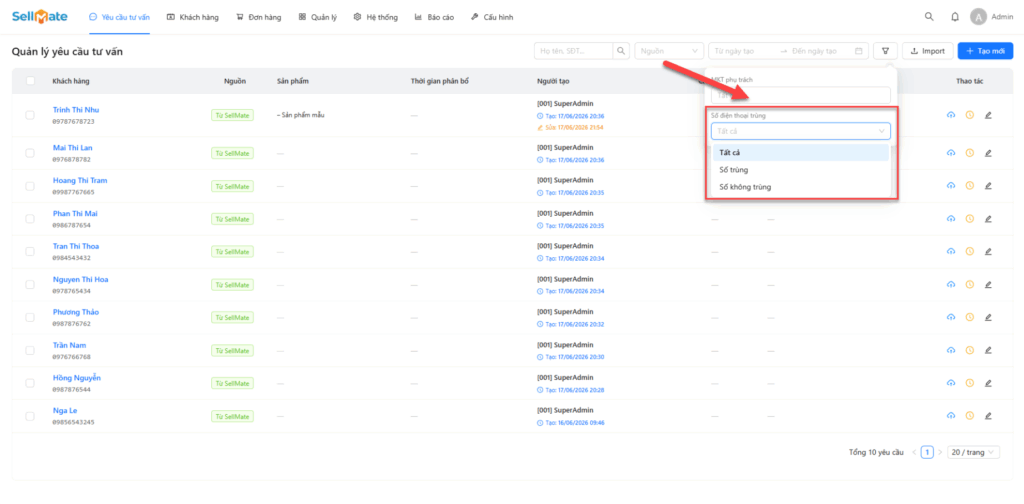Check the box for Tran Thi Thoa
The height and width of the screenshot is (504, 1024).
[x=30, y=251]
